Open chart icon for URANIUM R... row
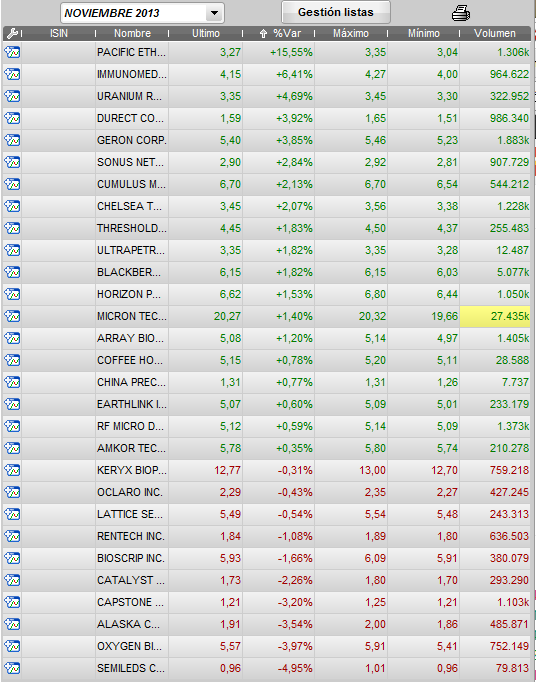 click(x=12, y=97)
